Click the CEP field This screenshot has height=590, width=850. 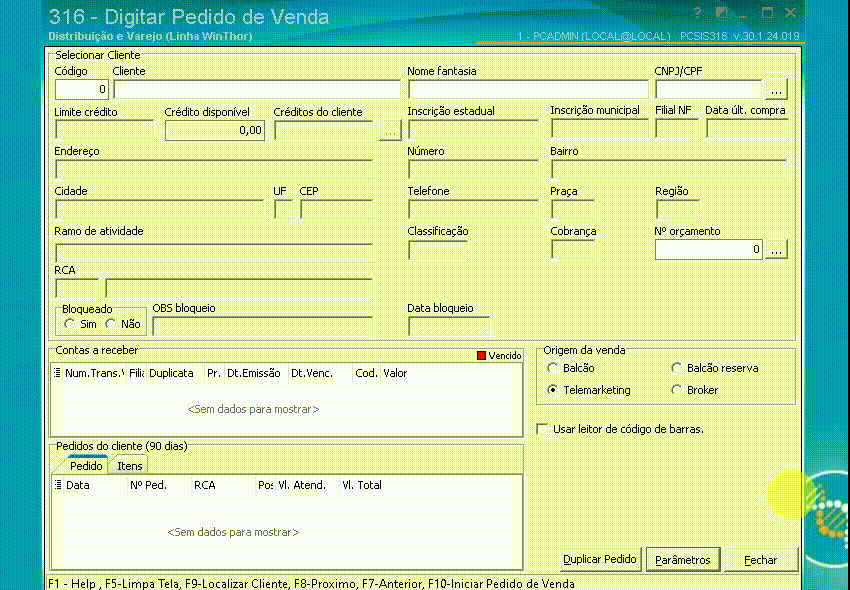click(337, 209)
